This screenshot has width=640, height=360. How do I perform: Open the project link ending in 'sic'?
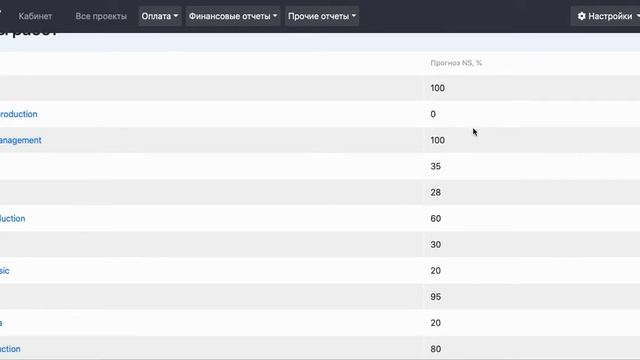[x=4, y=271]
